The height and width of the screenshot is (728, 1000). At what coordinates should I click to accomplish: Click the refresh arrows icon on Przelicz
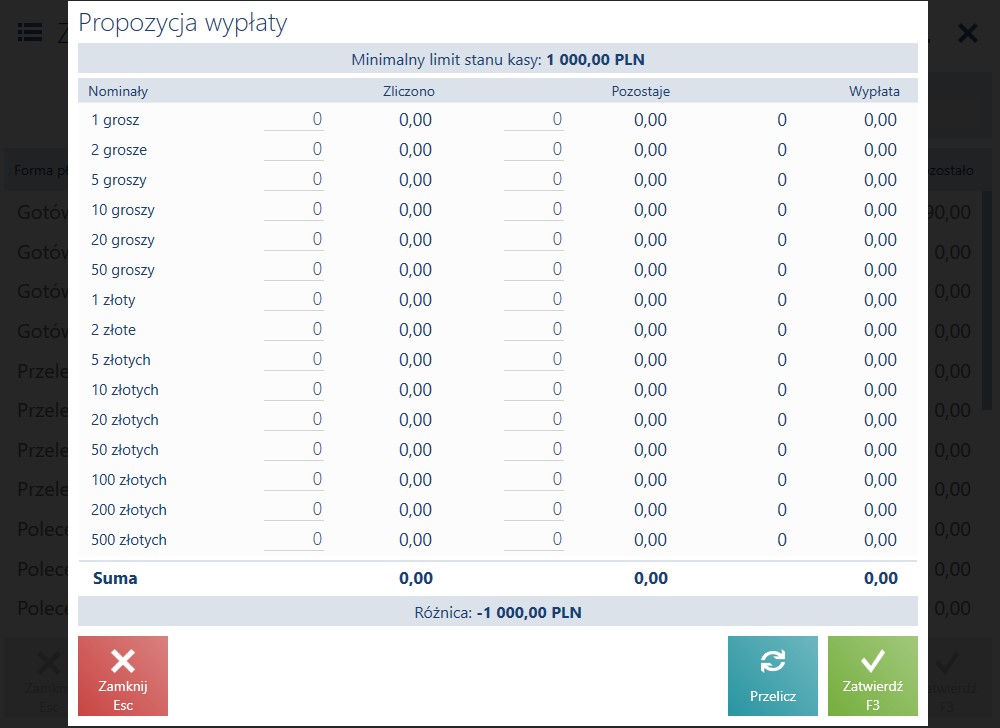point(772,661)
